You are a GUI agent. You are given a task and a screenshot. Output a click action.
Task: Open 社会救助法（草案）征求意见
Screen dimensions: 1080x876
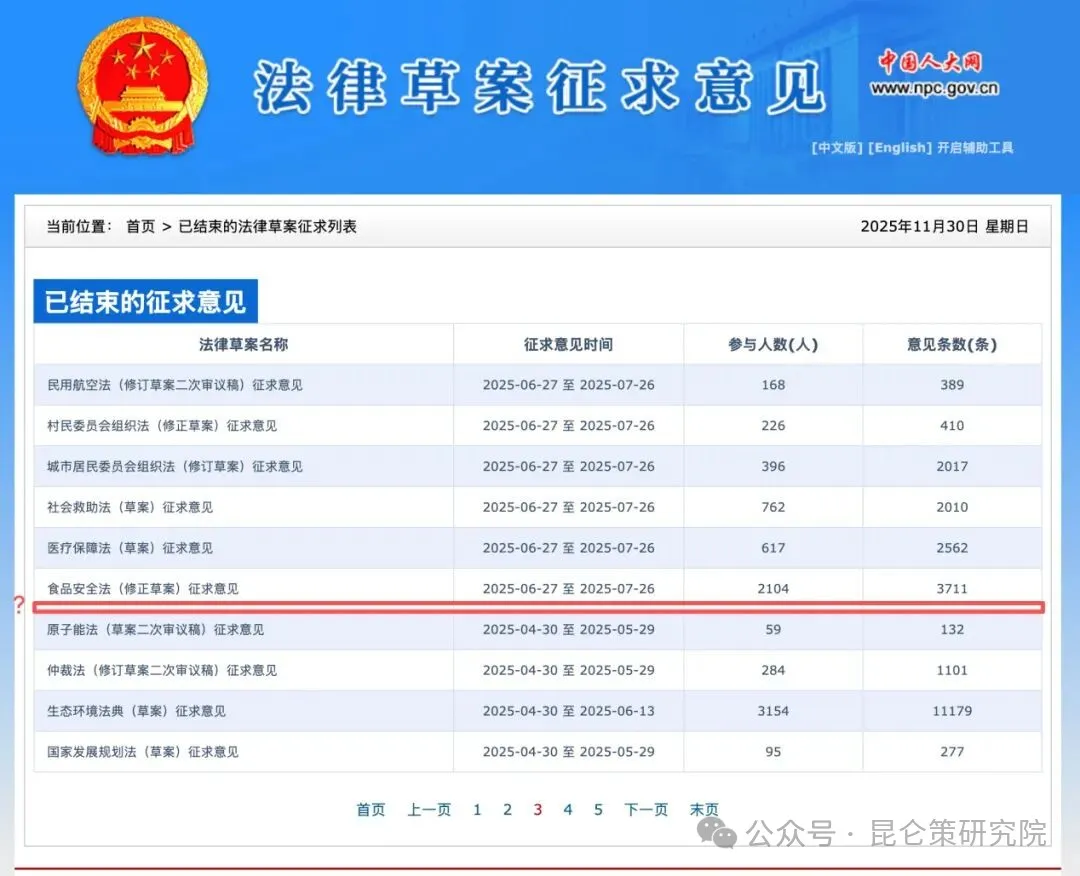click(x=130, y=507)
